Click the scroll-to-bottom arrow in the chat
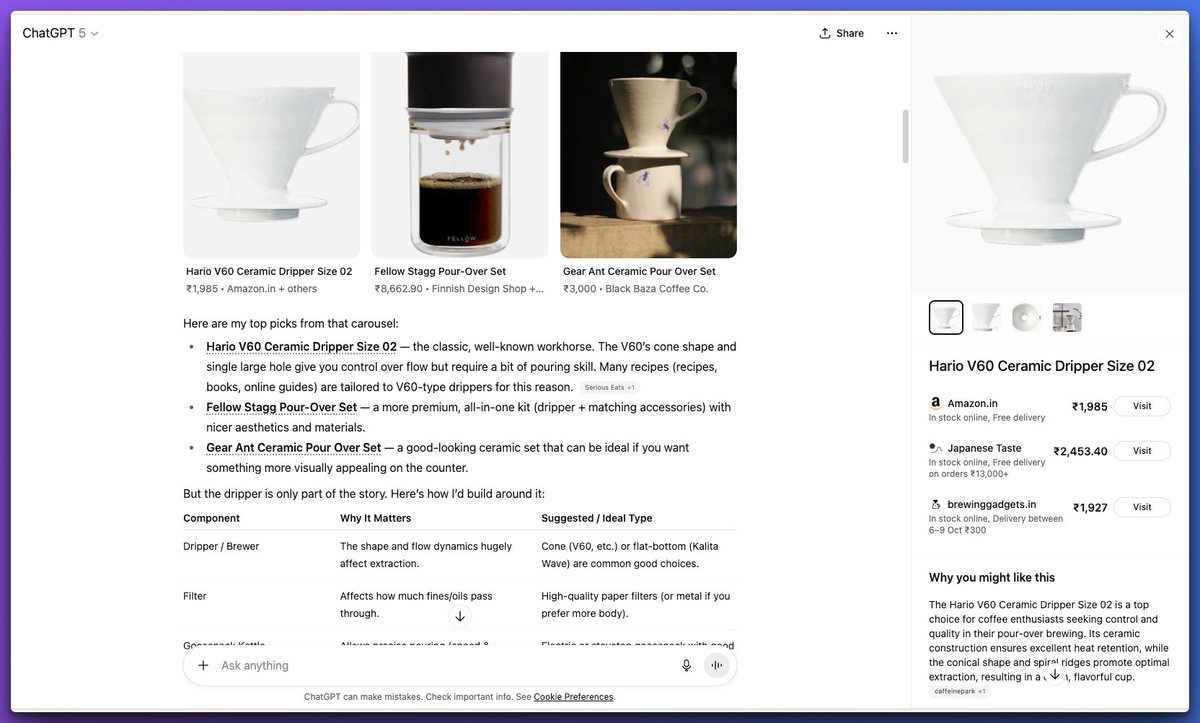Viewport: 1200px width, 723px height. (460, 616)
